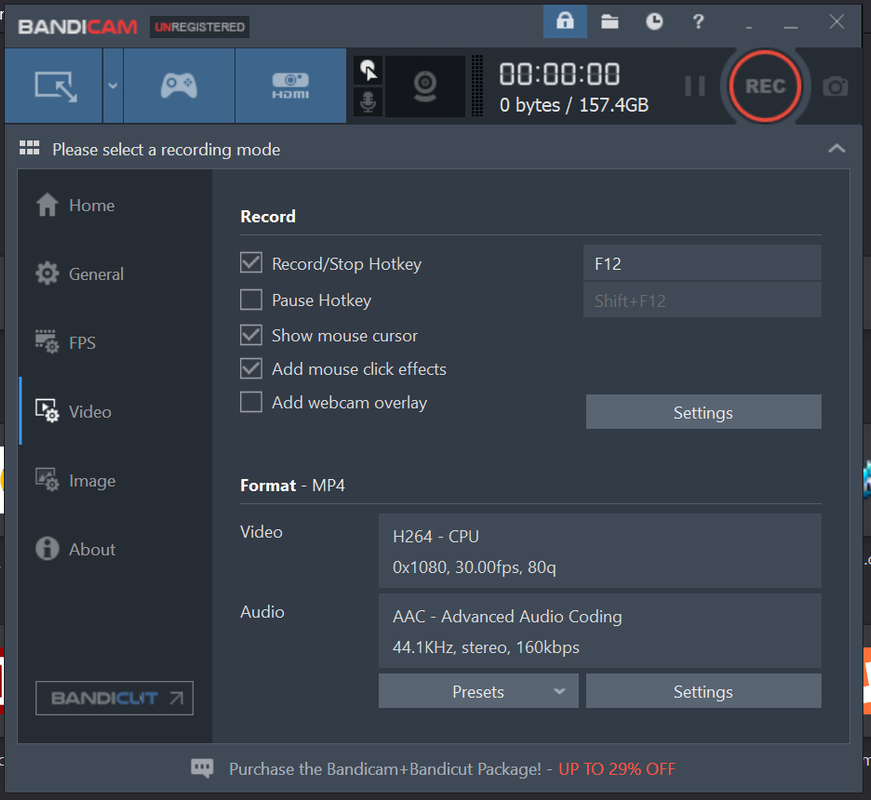Click the F12 record hotkey field

(x=702, y=263)
